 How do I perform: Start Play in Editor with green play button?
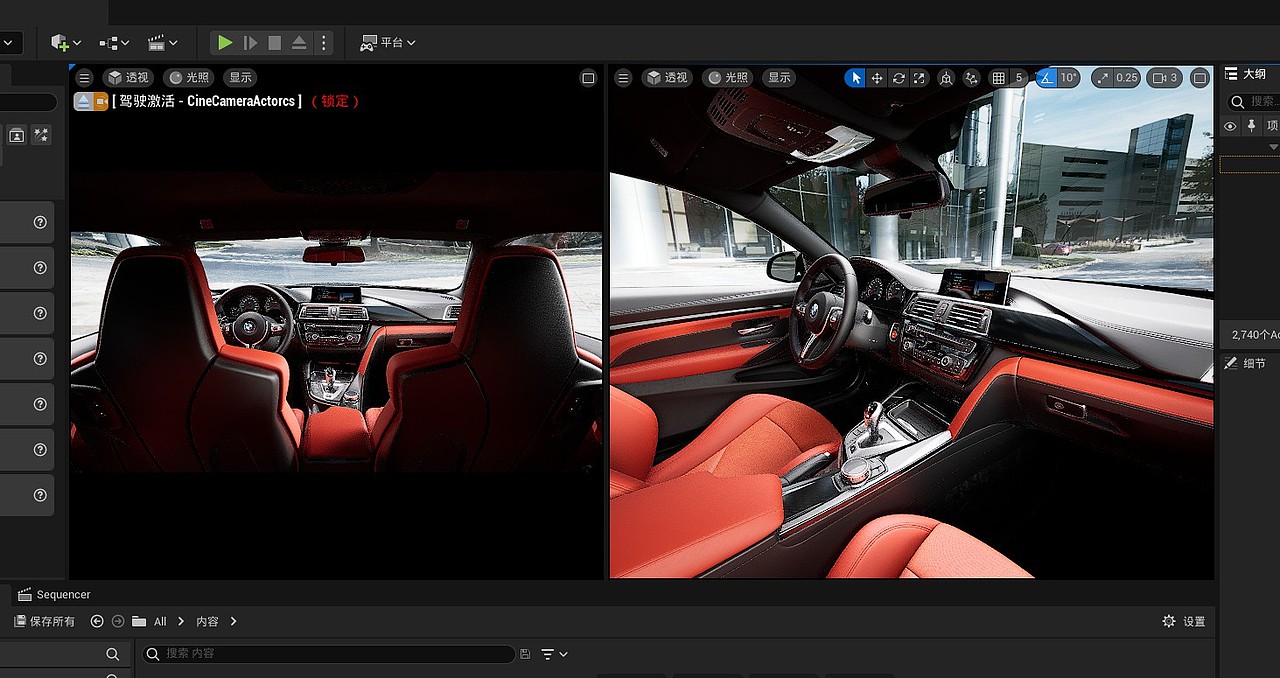click(x=225, y=43)
